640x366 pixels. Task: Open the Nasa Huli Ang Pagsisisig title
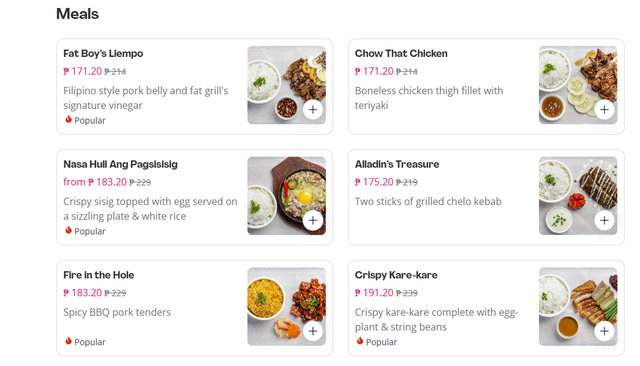pos(120,164)
